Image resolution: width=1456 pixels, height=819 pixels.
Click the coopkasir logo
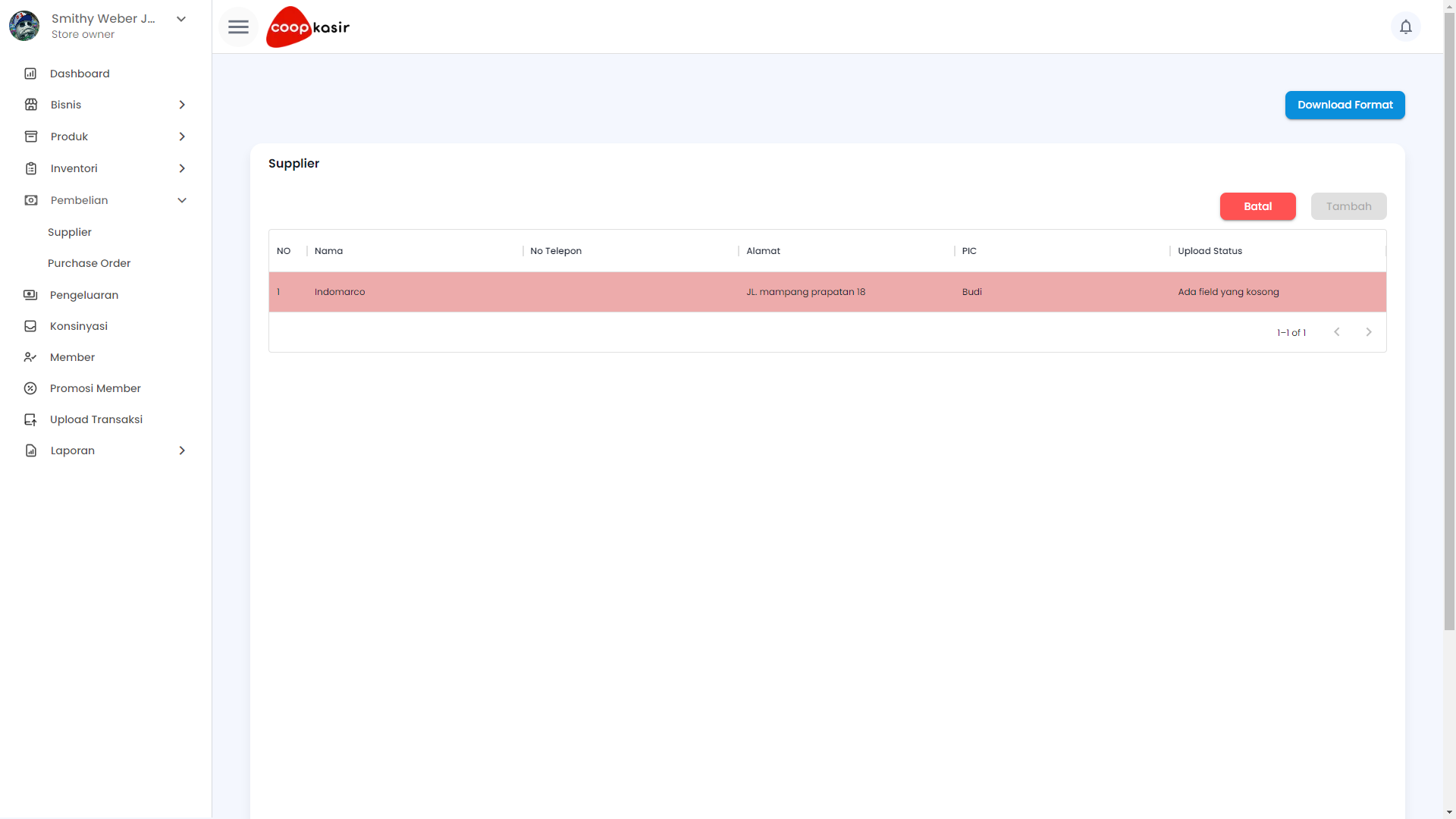point(307,27)
